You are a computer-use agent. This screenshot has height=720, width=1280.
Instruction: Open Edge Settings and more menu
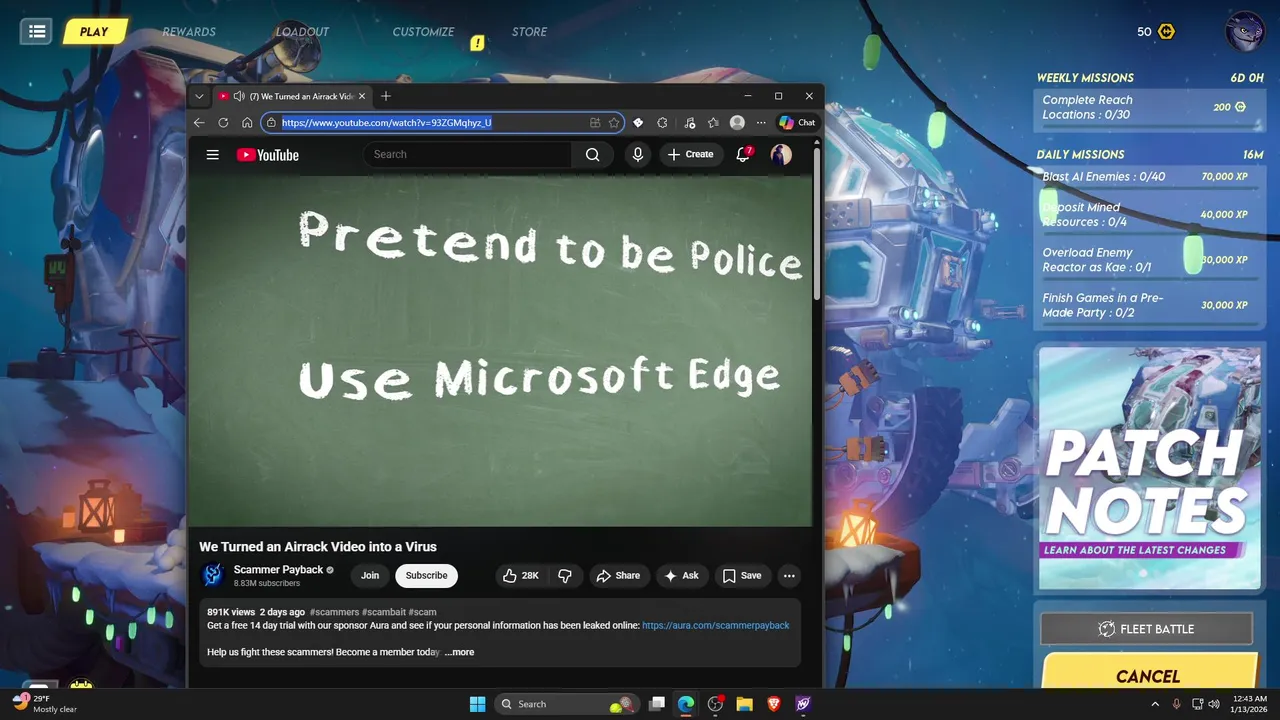(x=761, y=123)
